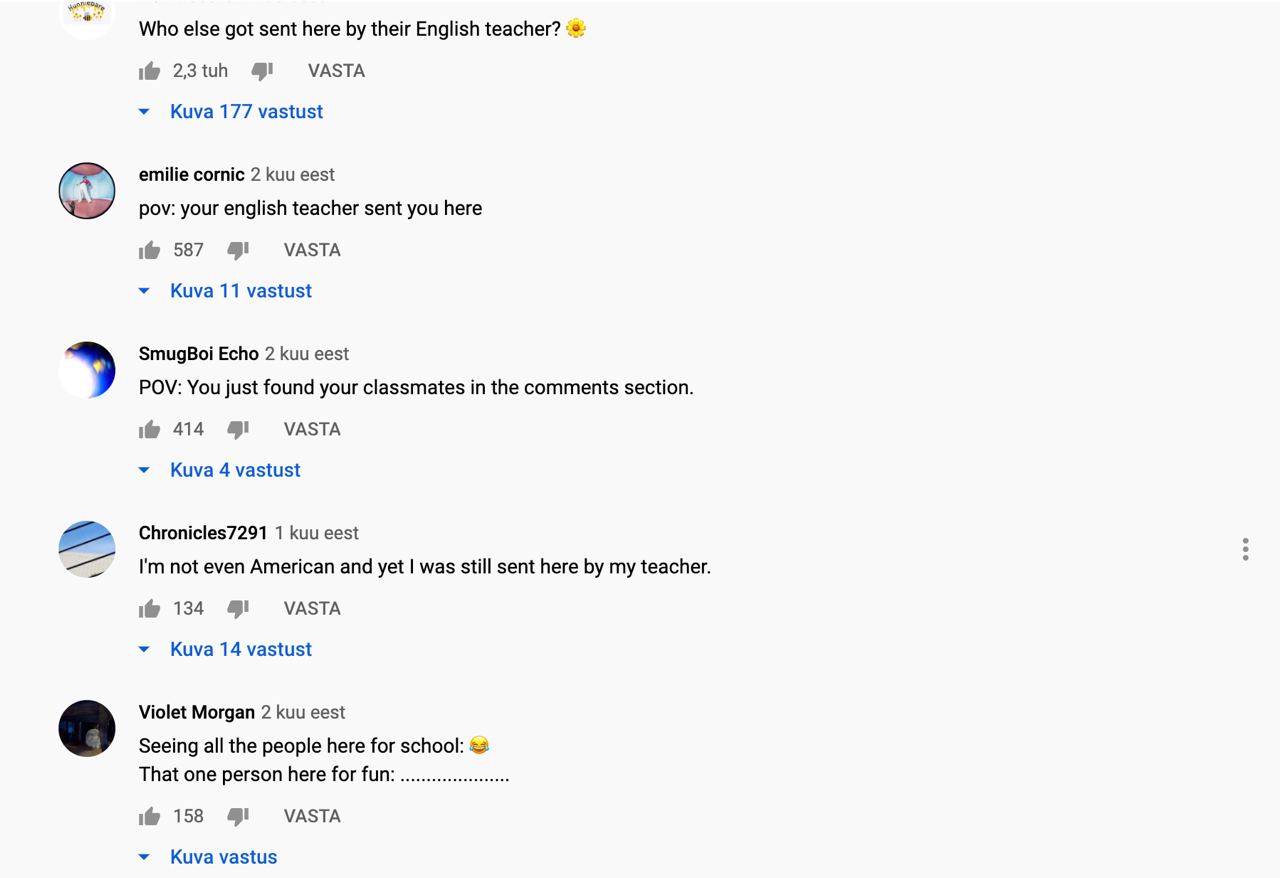Like the 'Who else got sent here' comment
1280x878 pixels.
coord(150,71)
